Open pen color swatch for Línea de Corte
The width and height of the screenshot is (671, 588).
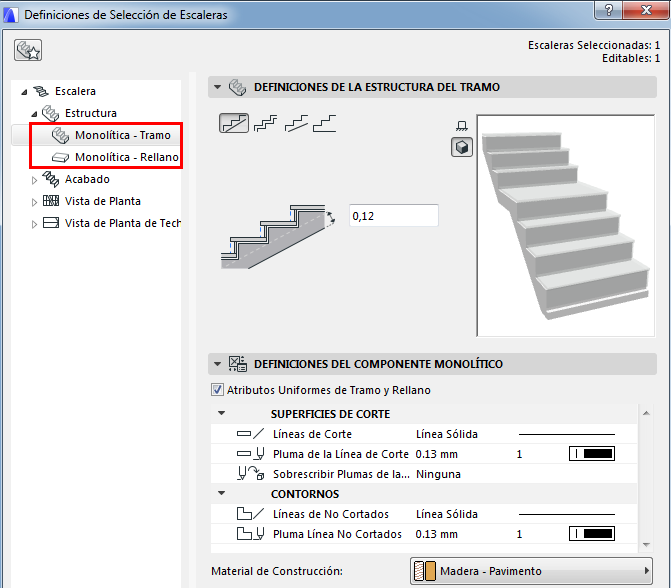pos(592,454)
